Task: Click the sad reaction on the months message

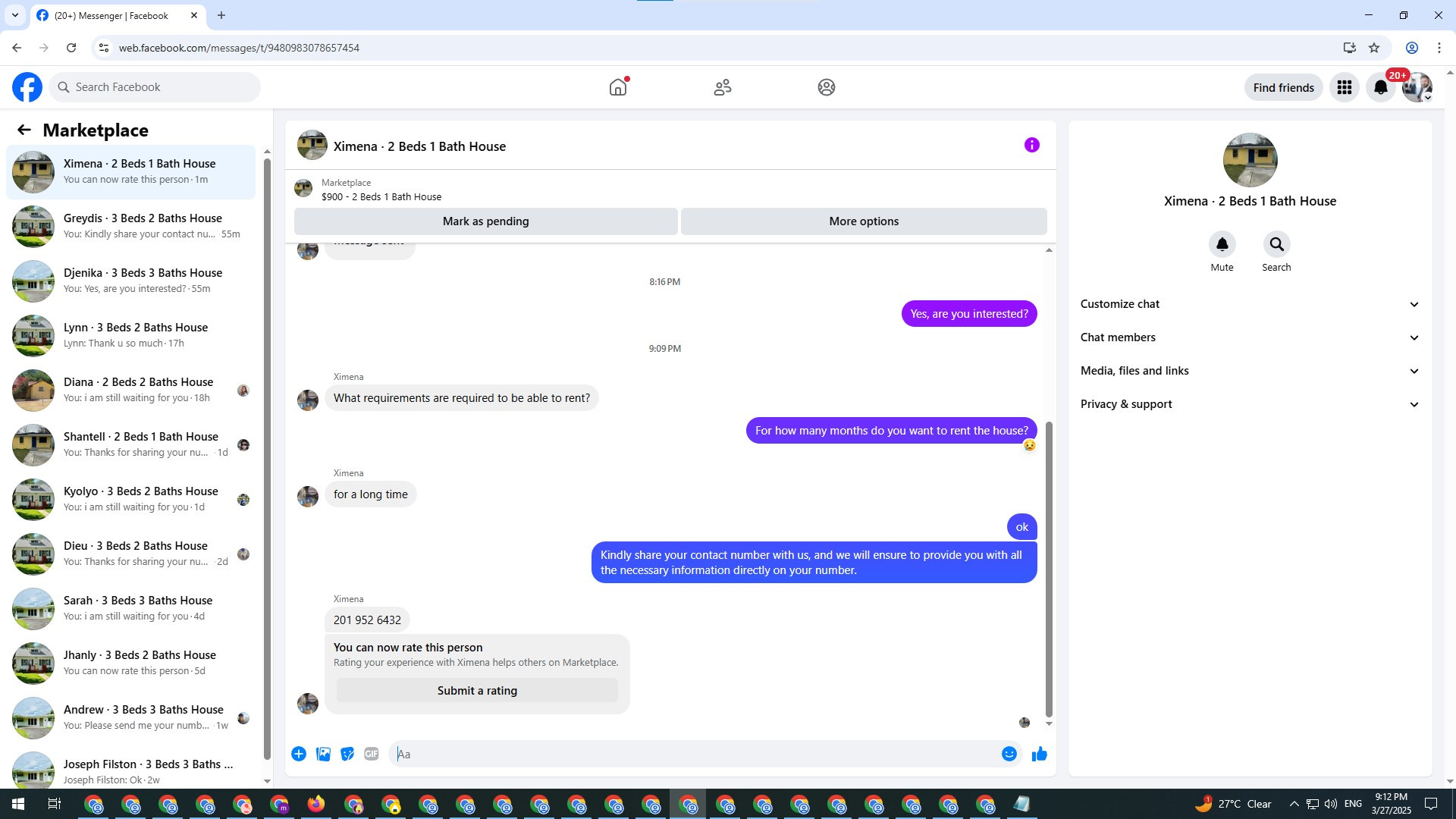Action: [x=1029, y=445]
